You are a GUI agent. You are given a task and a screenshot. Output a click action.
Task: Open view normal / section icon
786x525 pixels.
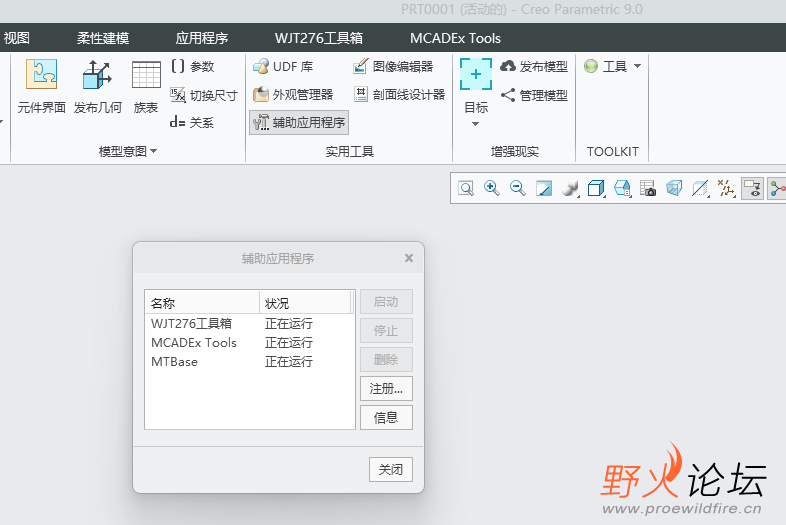tap(700, 189)
